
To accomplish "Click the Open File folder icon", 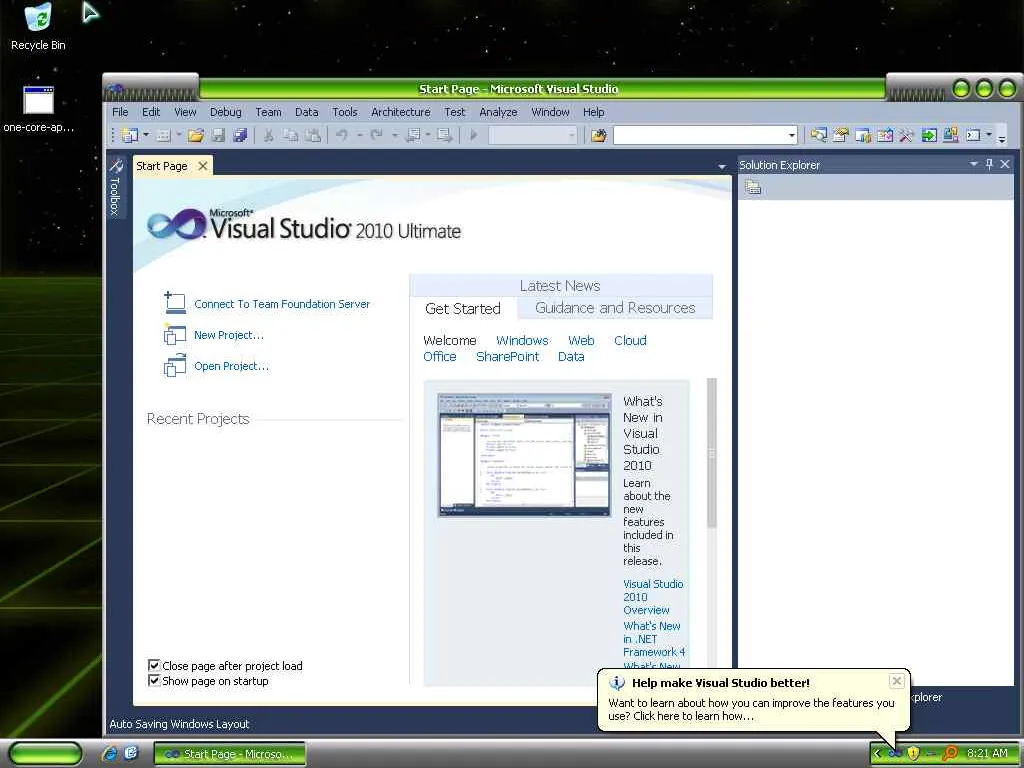I will point(196,135).
